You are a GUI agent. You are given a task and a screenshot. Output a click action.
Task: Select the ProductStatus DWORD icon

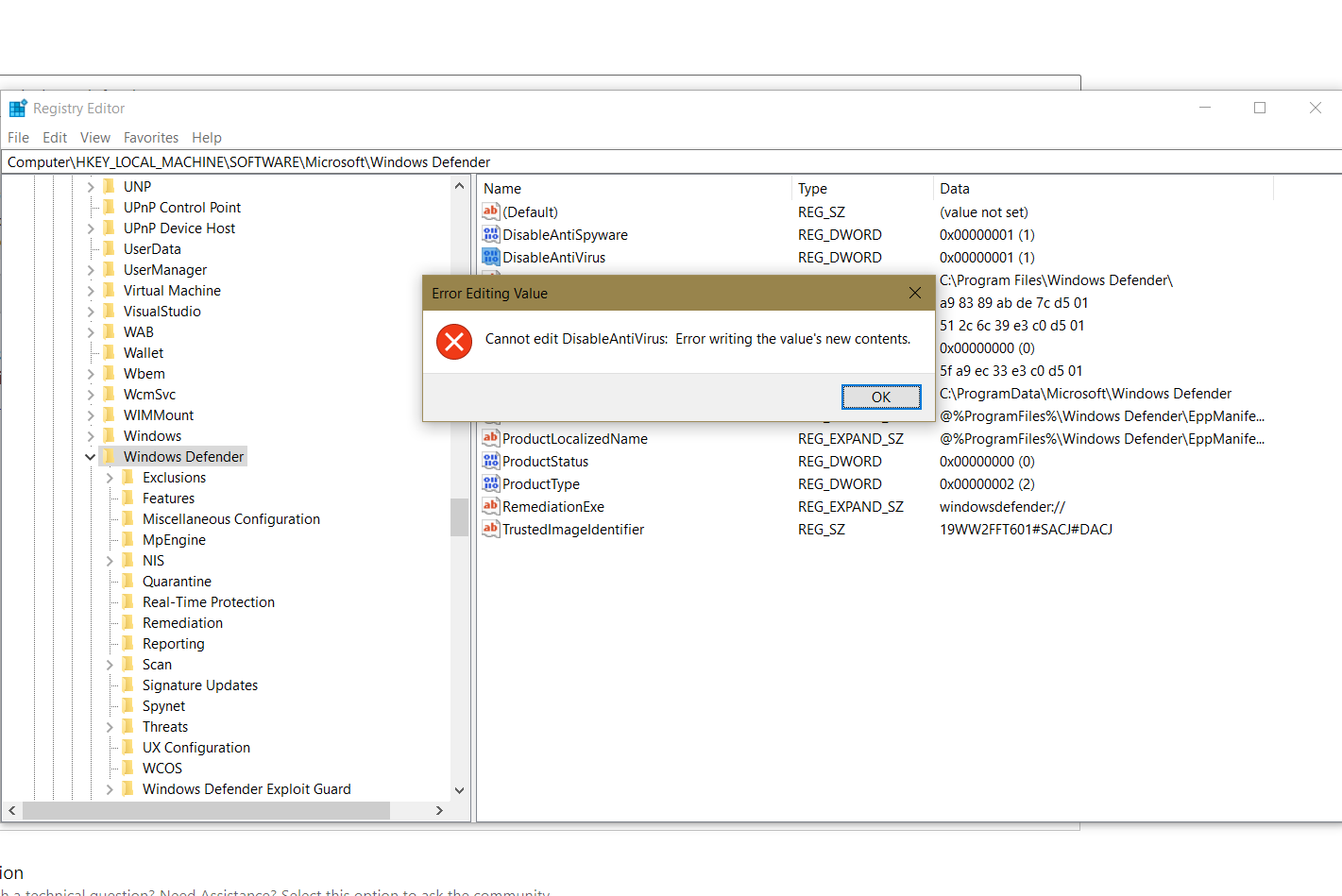(491, 461)
